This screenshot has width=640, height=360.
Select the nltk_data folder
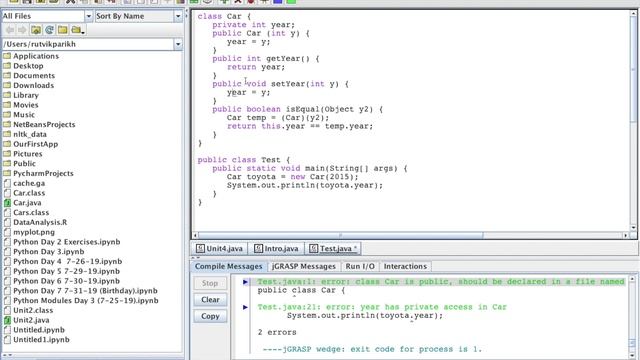[x=30, y=134]
